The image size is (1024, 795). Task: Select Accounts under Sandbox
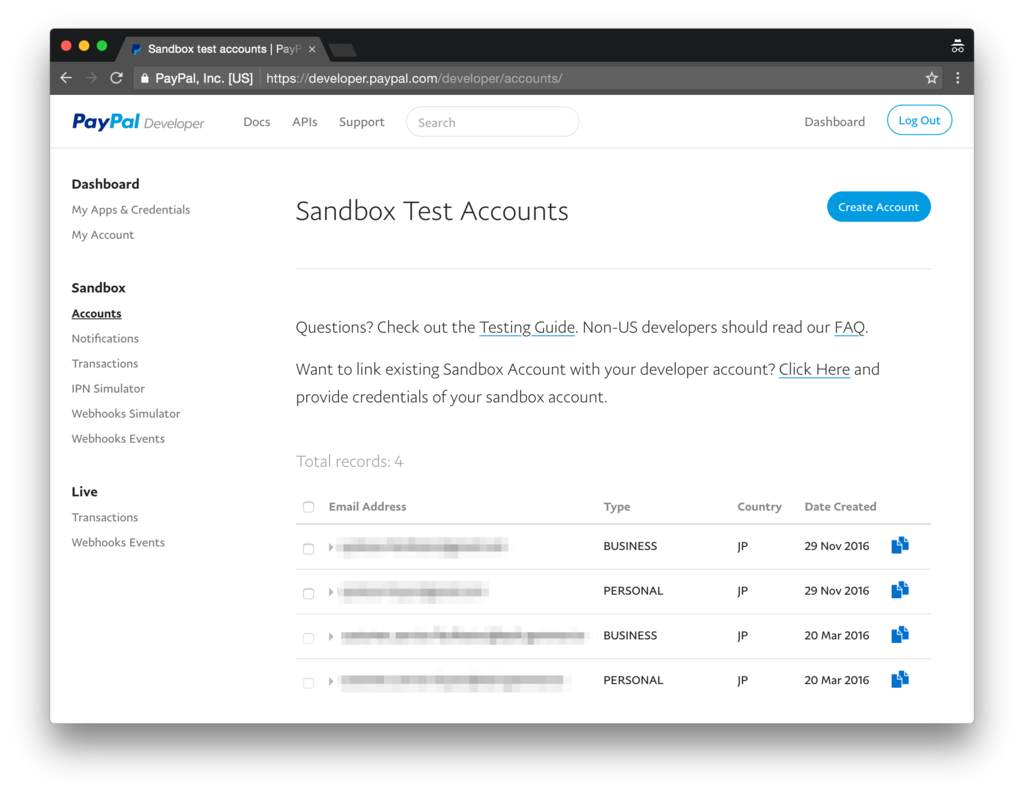(x=96, y=314)
